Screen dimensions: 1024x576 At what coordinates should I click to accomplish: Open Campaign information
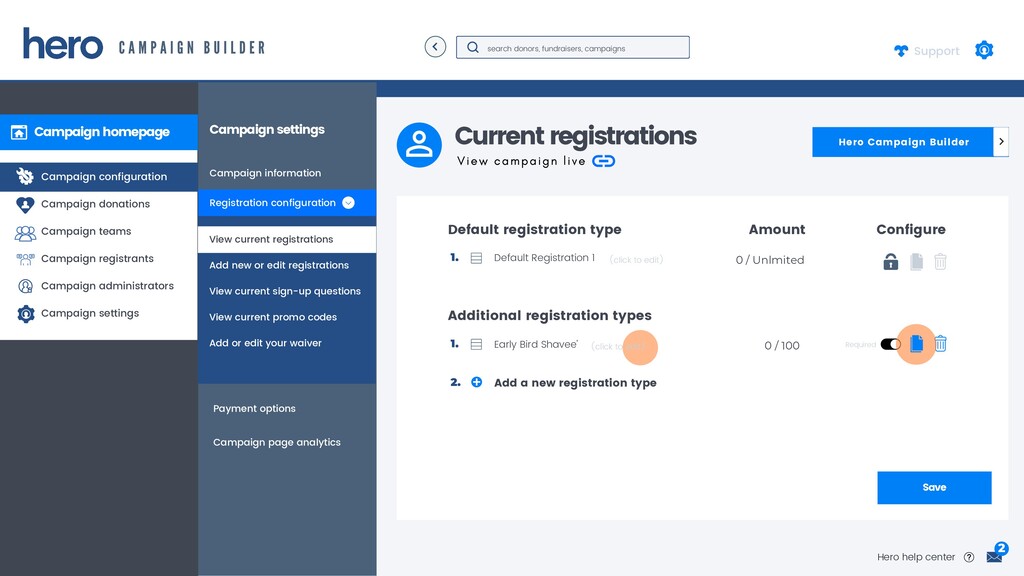[x=265, y=173]
